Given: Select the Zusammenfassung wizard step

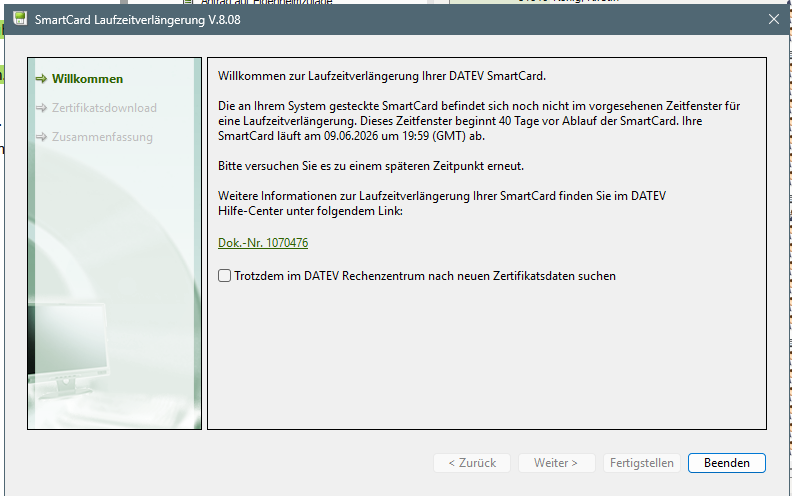Looking at the screenshot, I should pos(102,137).
